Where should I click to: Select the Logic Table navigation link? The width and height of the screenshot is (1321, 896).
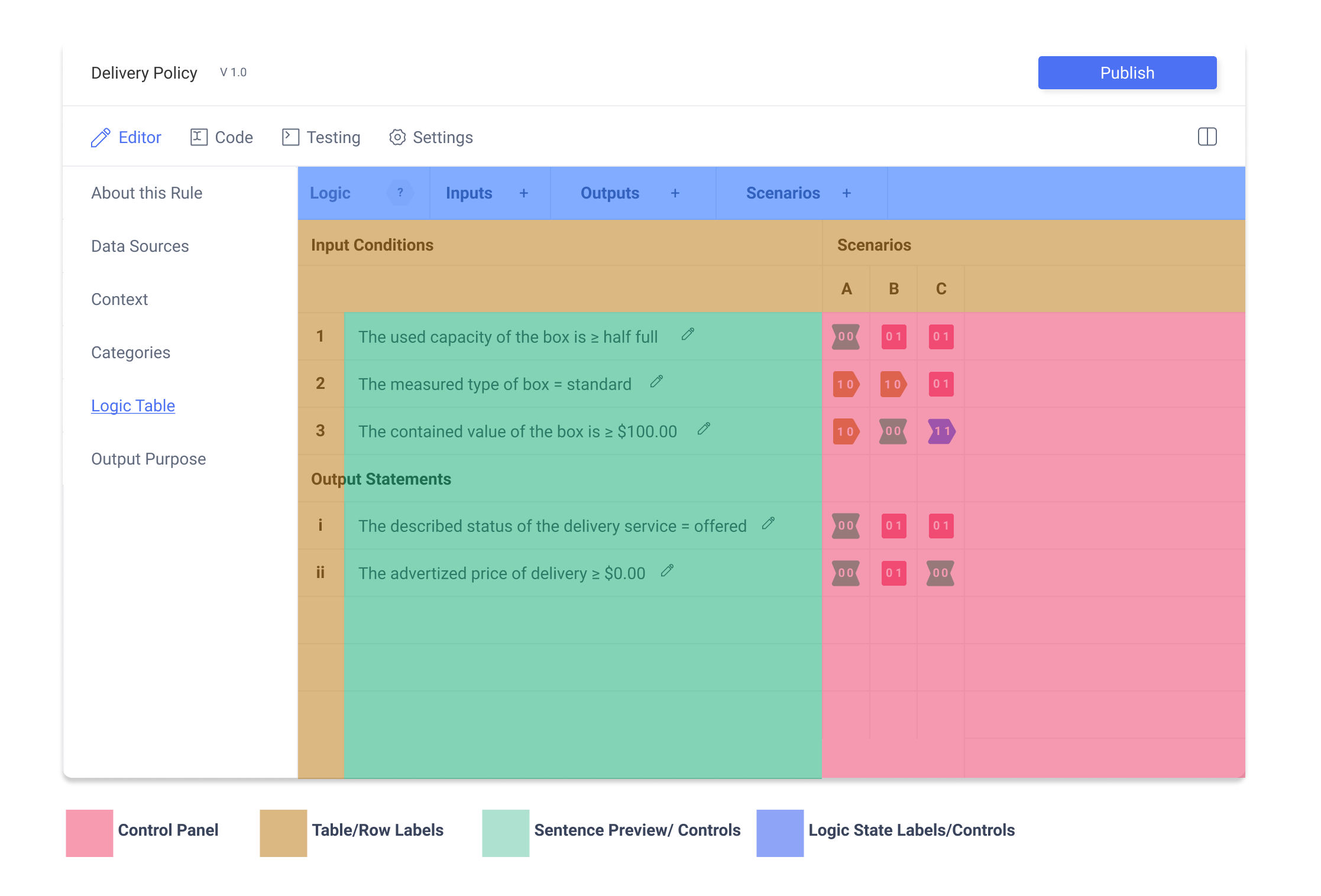(133, 405)
